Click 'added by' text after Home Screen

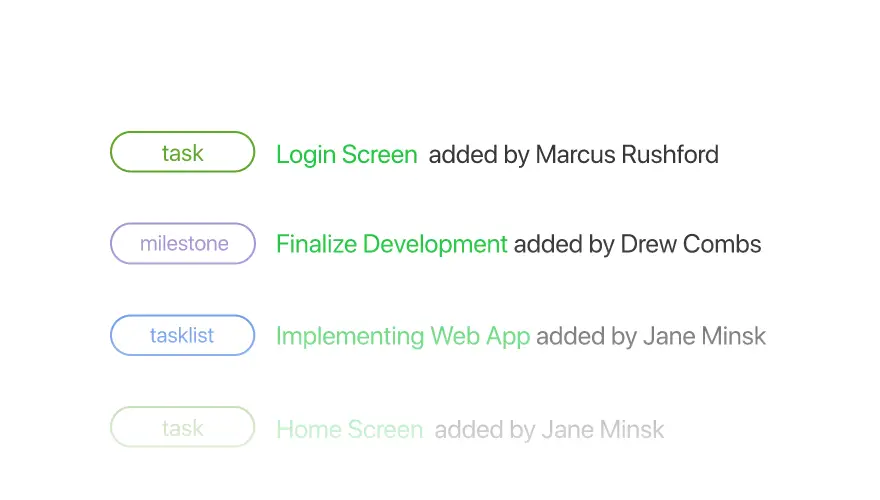coord(485,430)
